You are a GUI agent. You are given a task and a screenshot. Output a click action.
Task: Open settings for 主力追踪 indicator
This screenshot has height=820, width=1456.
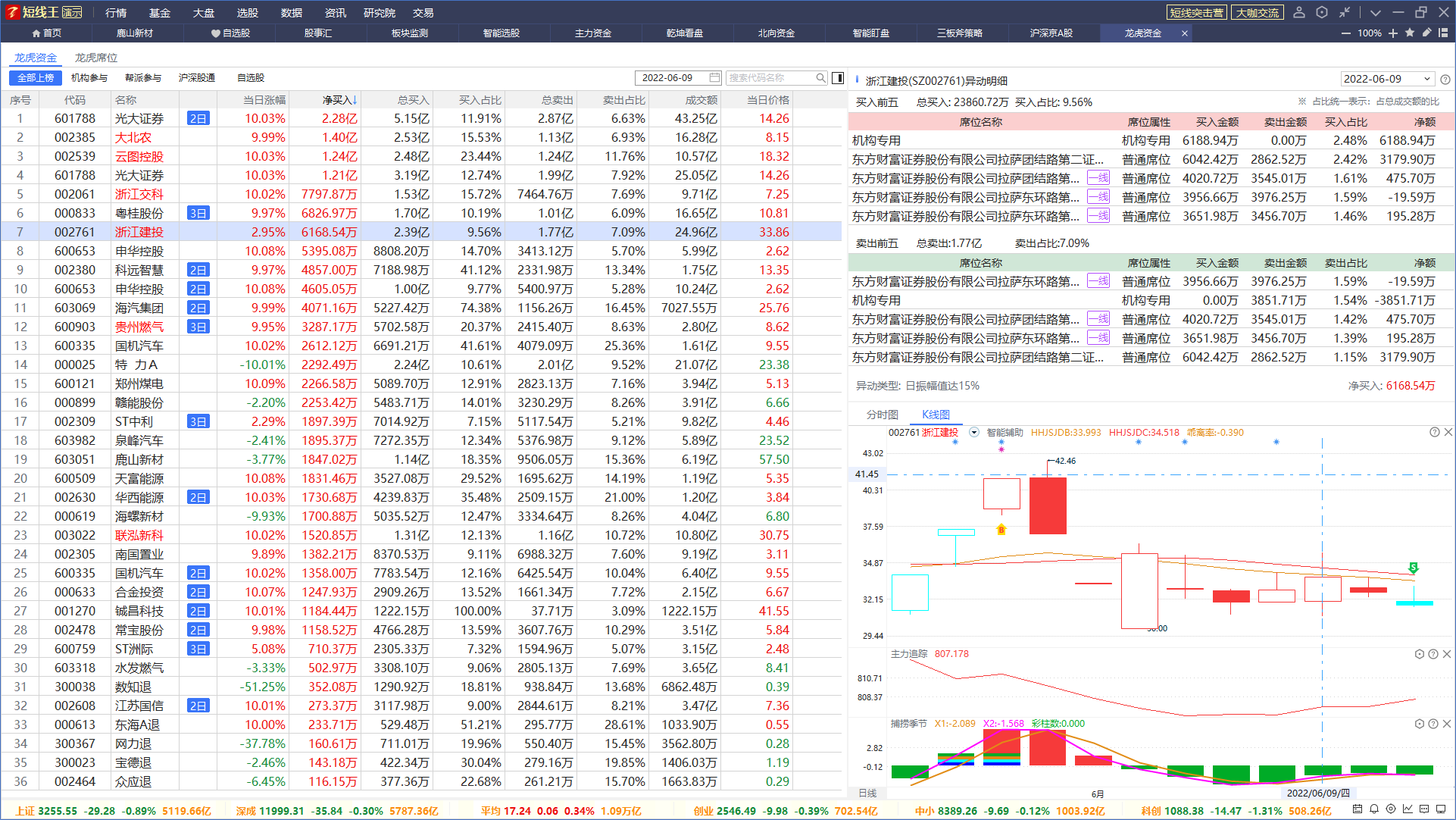click(x=1420, y=654)
